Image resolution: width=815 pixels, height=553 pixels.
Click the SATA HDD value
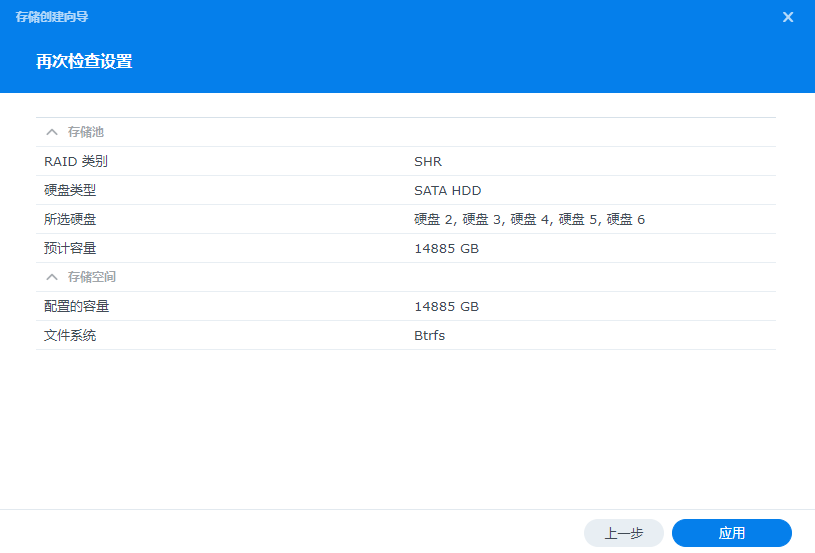(447, 190)
